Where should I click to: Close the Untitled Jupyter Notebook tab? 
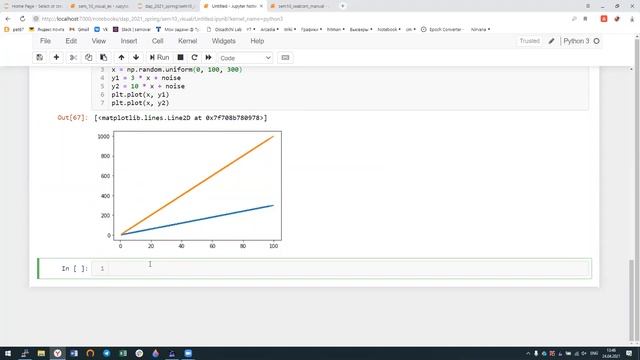pyautogui.click(x=261, y=6)
